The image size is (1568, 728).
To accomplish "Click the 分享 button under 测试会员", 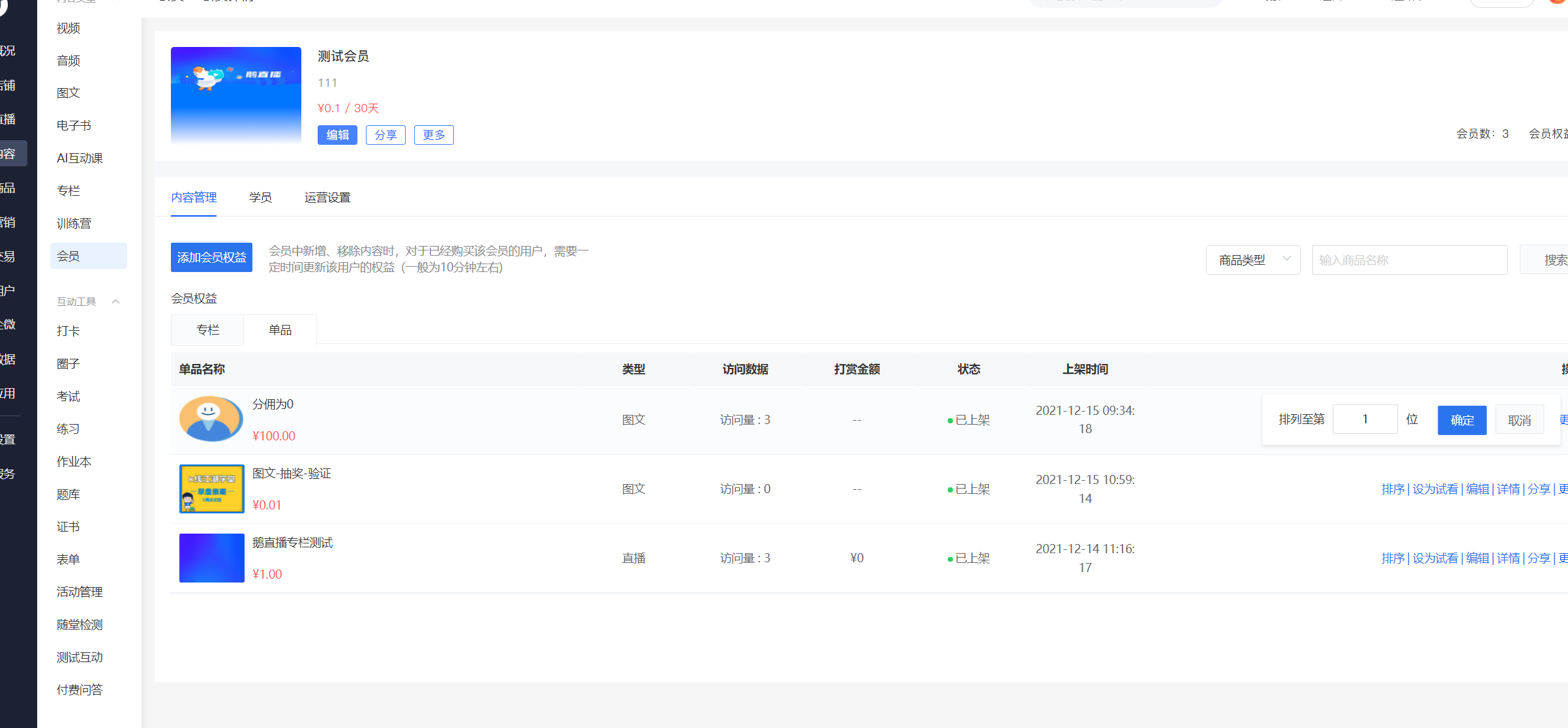I will (x=385, y=135).
